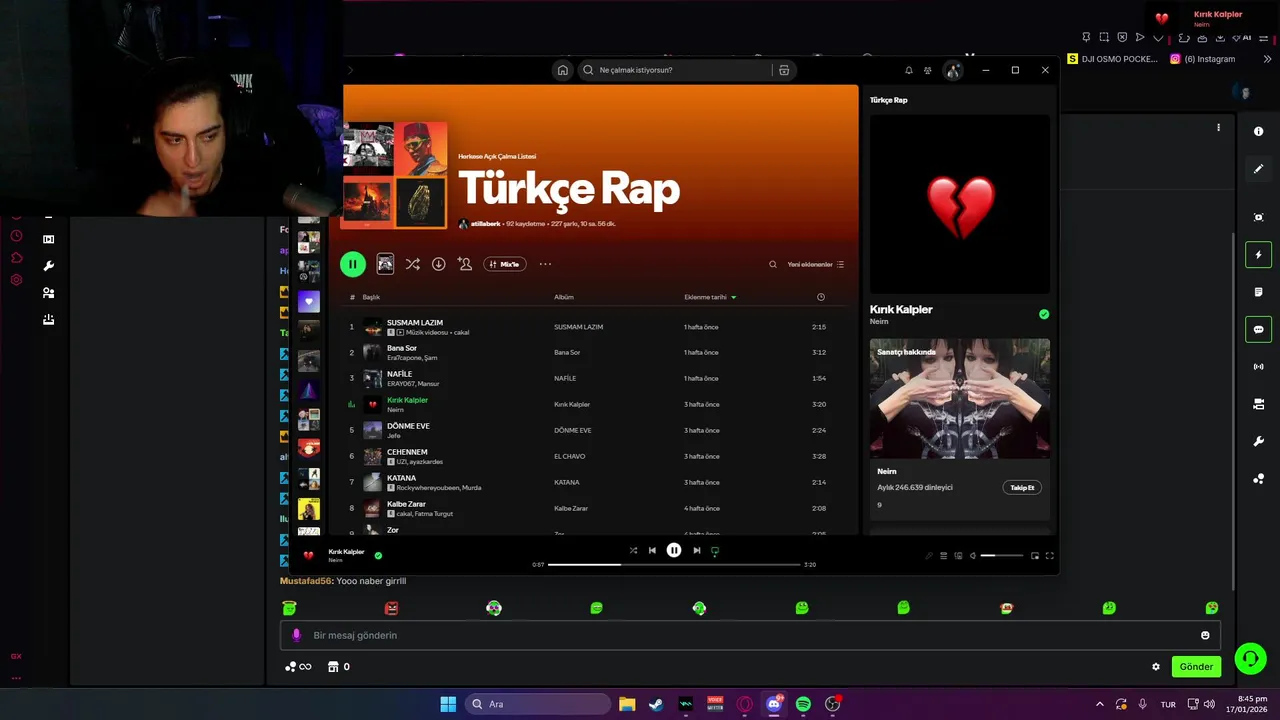Go to Spotify home via house icon
Screen dimensions: 1280x720
tap(563, 70)
